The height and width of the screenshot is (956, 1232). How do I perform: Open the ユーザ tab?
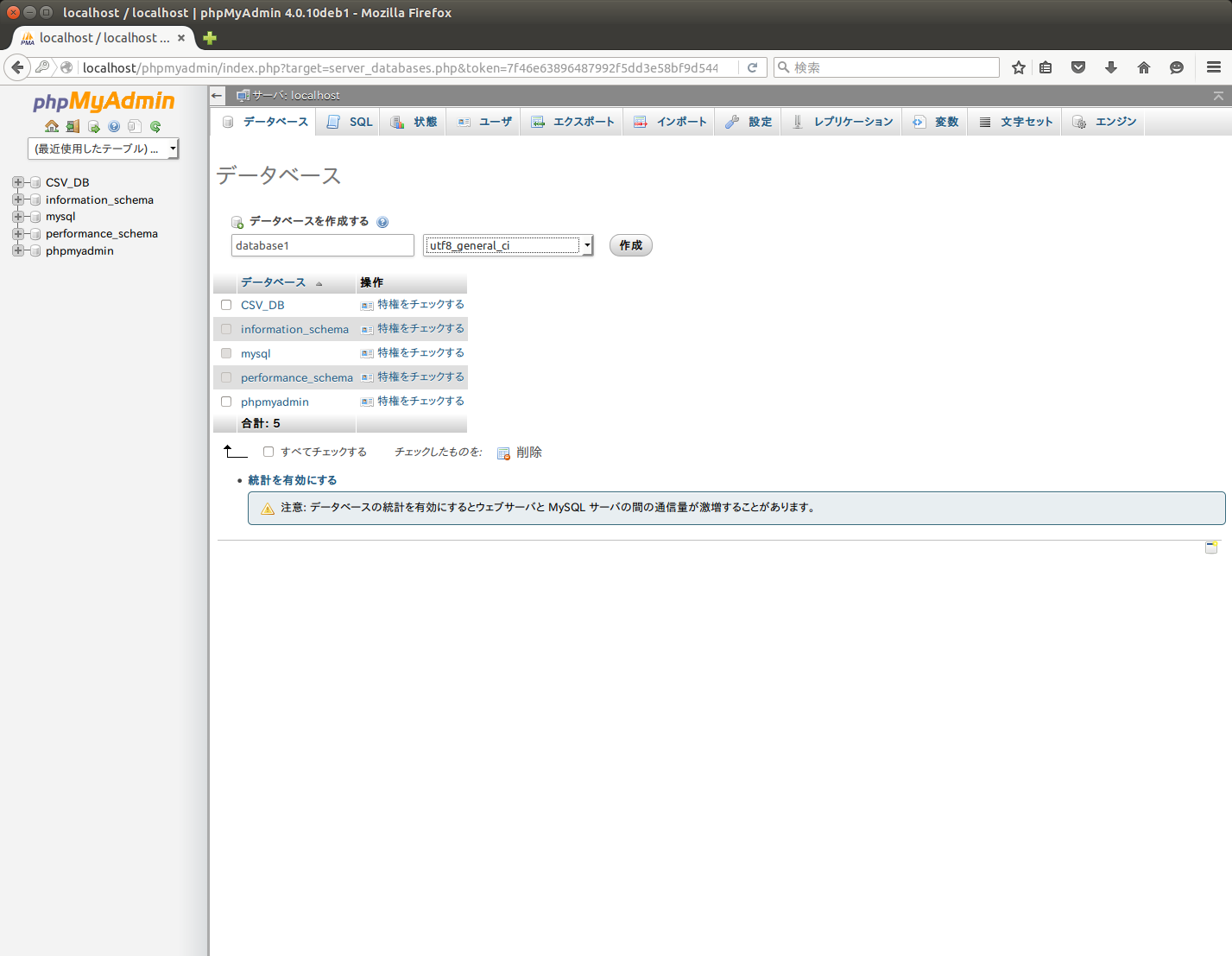(x=483, y=122)
